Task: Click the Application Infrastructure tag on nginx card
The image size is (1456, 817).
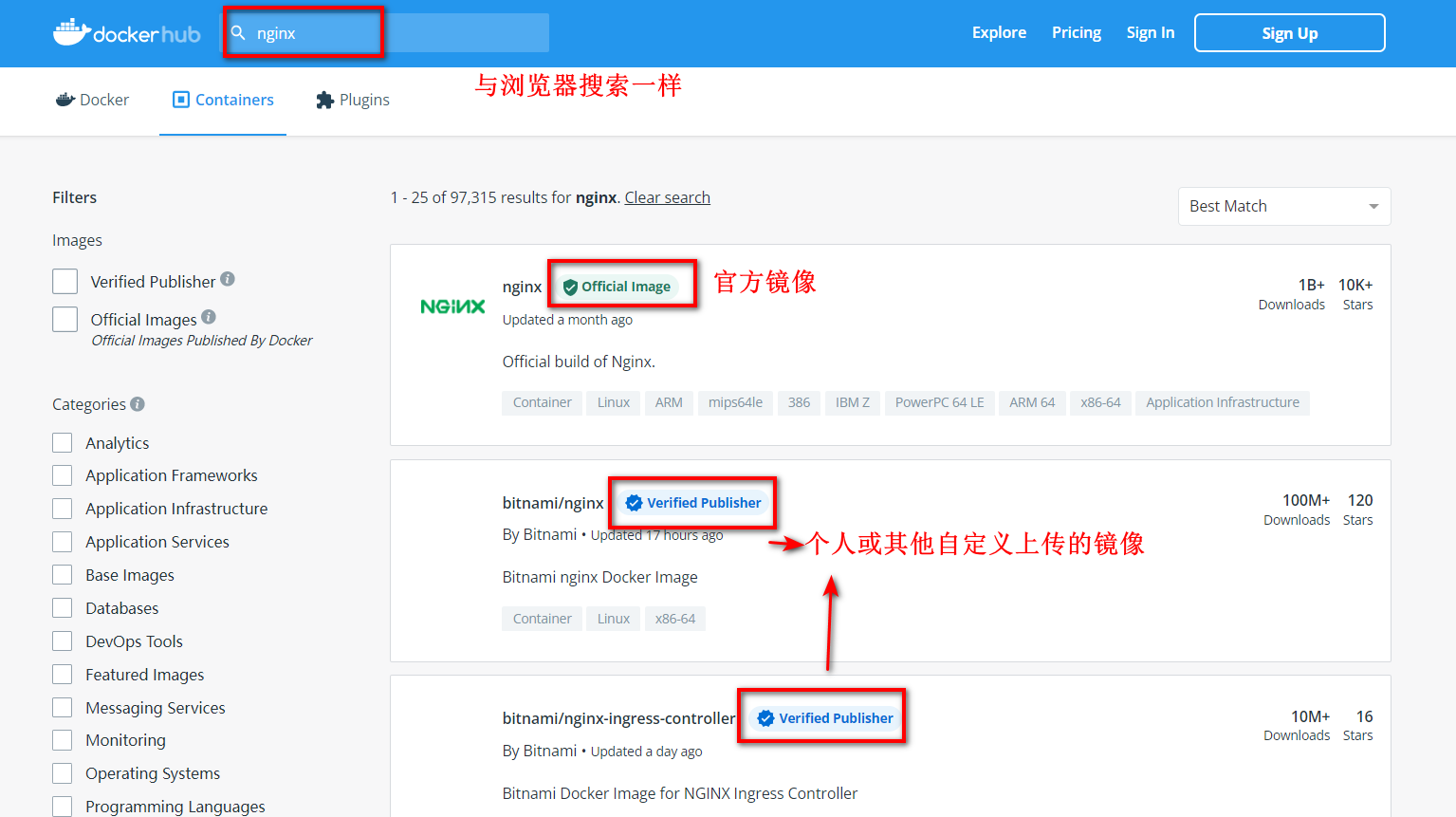Action: point(1223,402)
